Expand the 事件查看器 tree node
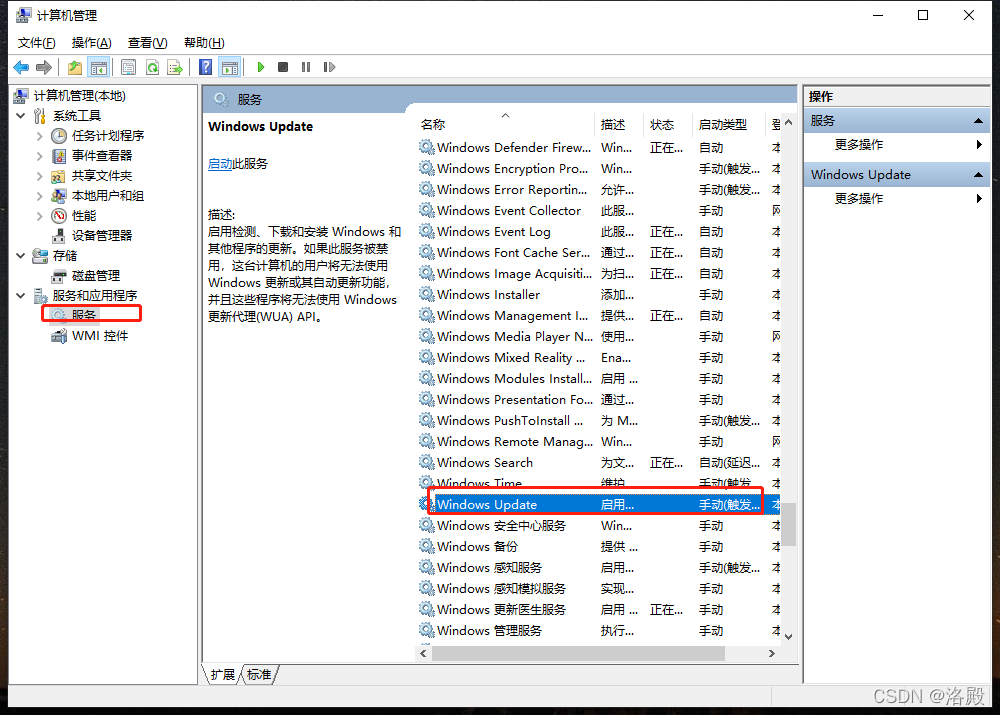 40,156
